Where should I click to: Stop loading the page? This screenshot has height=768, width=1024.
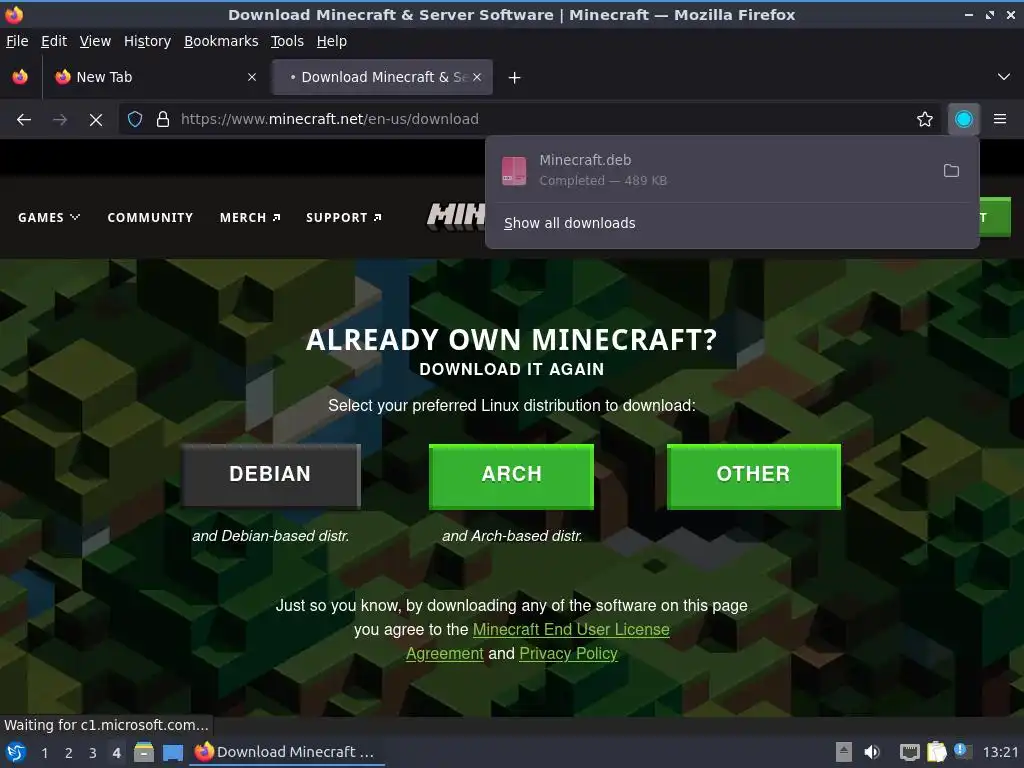[x=96, y=120]
